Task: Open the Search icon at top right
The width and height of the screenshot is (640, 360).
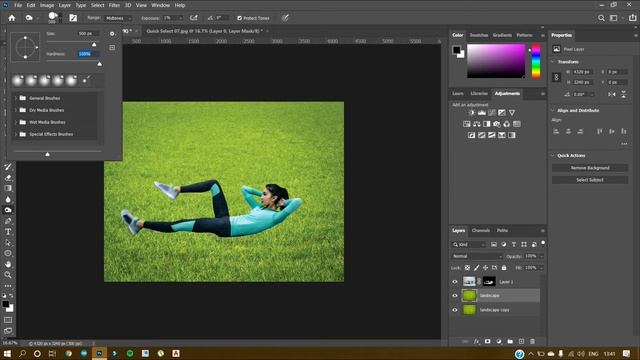Action: tap(601, 18)
